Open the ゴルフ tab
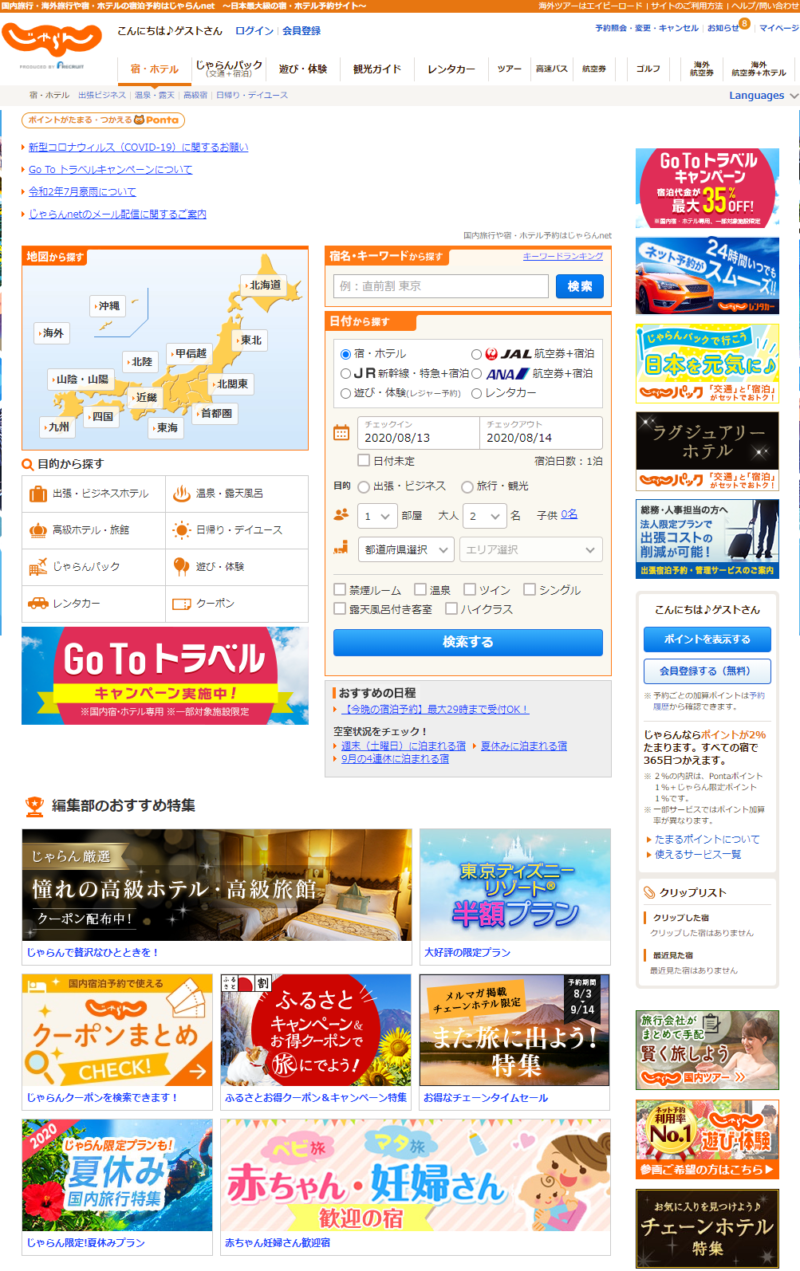The height and width of the screenshot is (1271, 800). (649, 69)
